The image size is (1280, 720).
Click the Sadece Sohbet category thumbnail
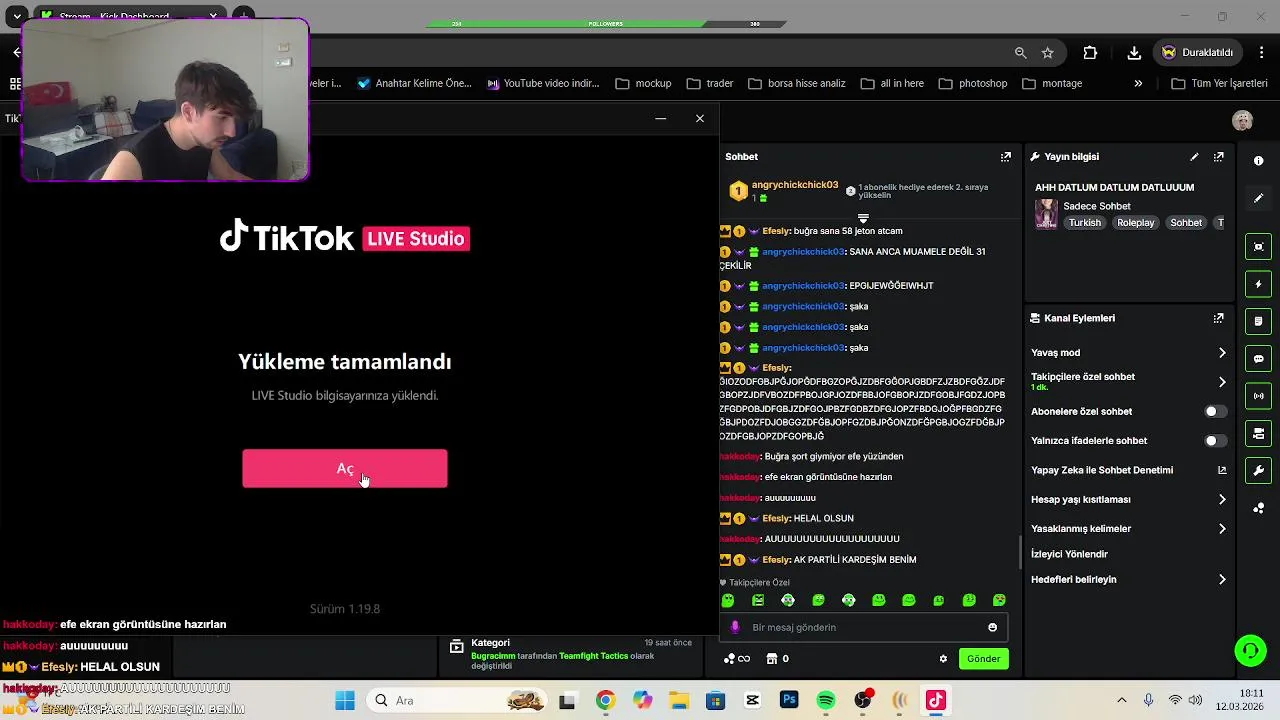1046,214
